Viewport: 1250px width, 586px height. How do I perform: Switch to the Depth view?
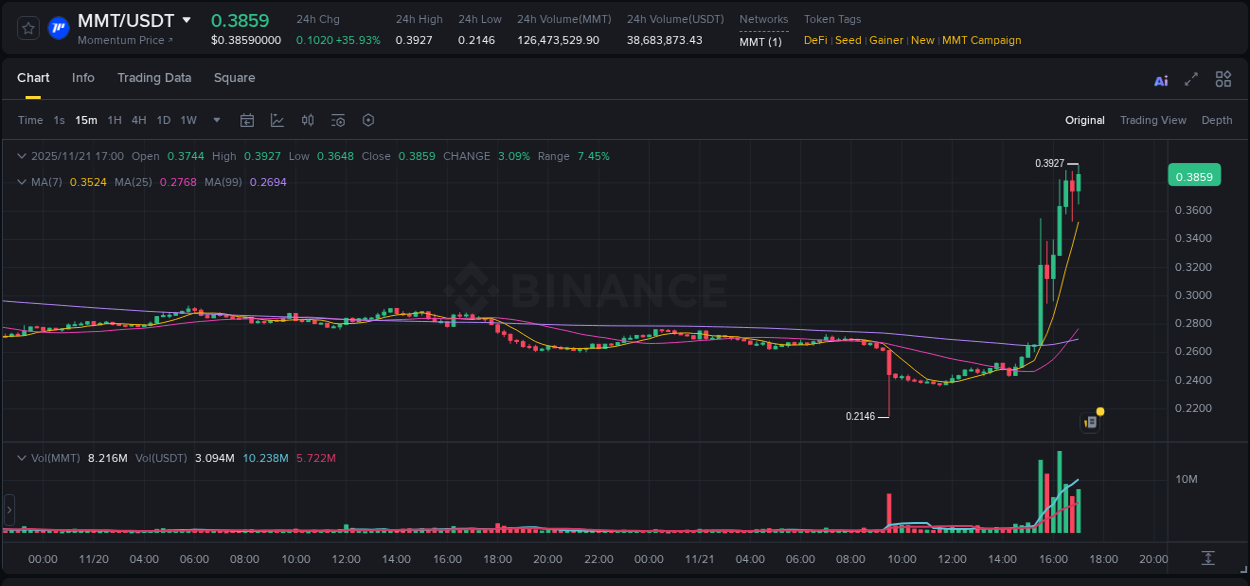(1217, 120)
